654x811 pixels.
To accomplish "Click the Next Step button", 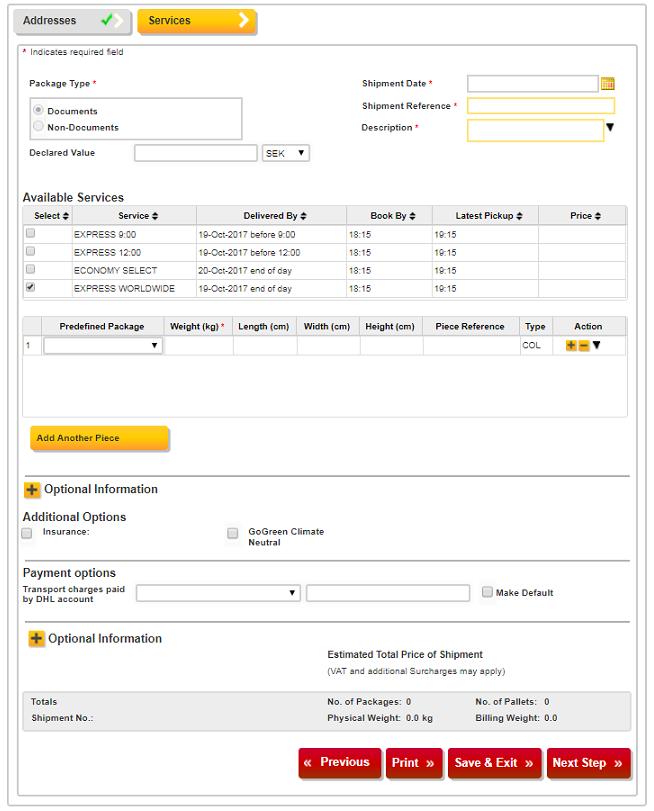I will tap(588, 763).
